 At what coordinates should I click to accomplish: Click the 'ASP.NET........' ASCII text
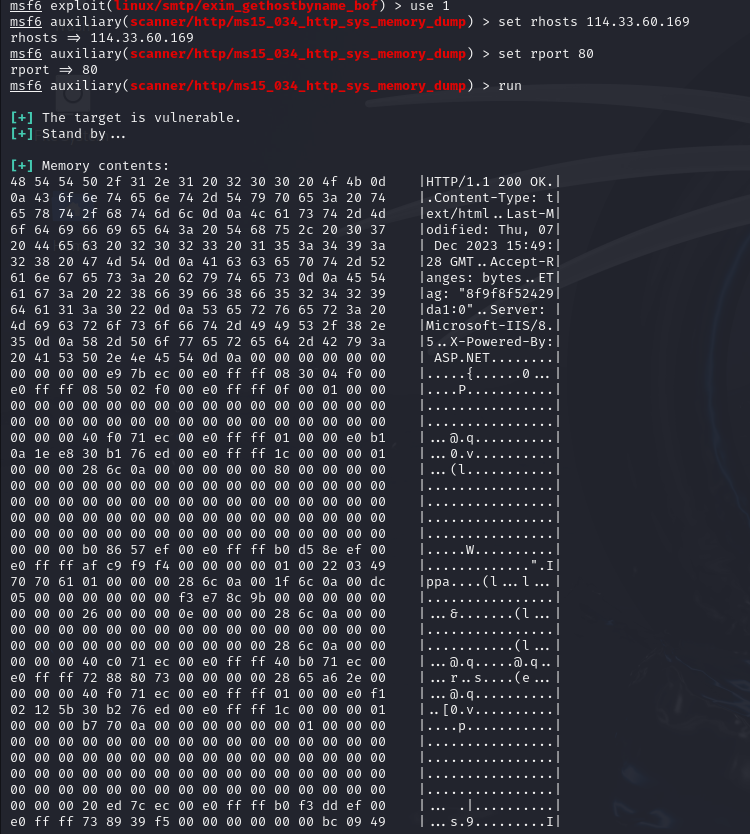coord(494,357)
